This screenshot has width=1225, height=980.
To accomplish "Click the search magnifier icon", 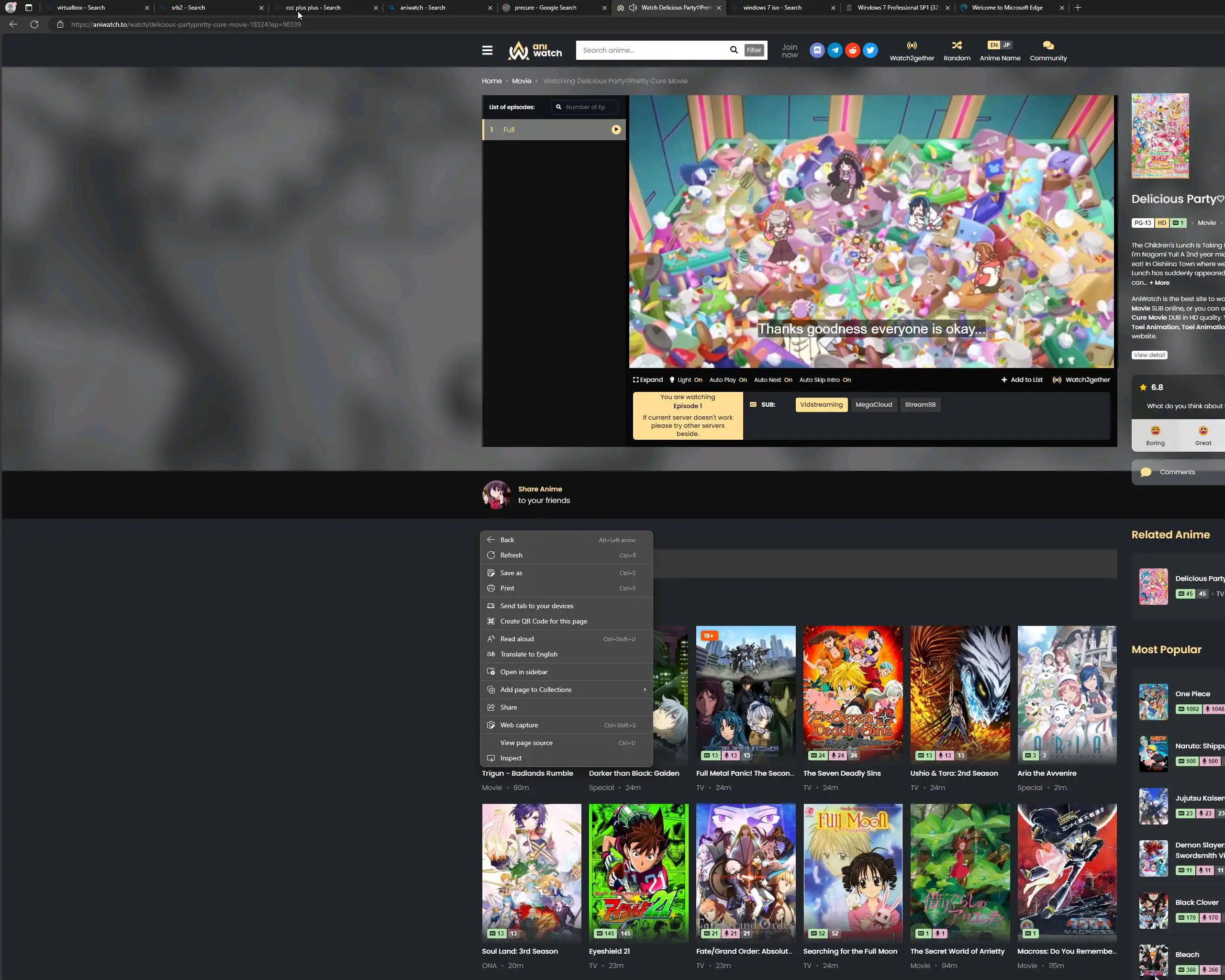I will point(734,50).
